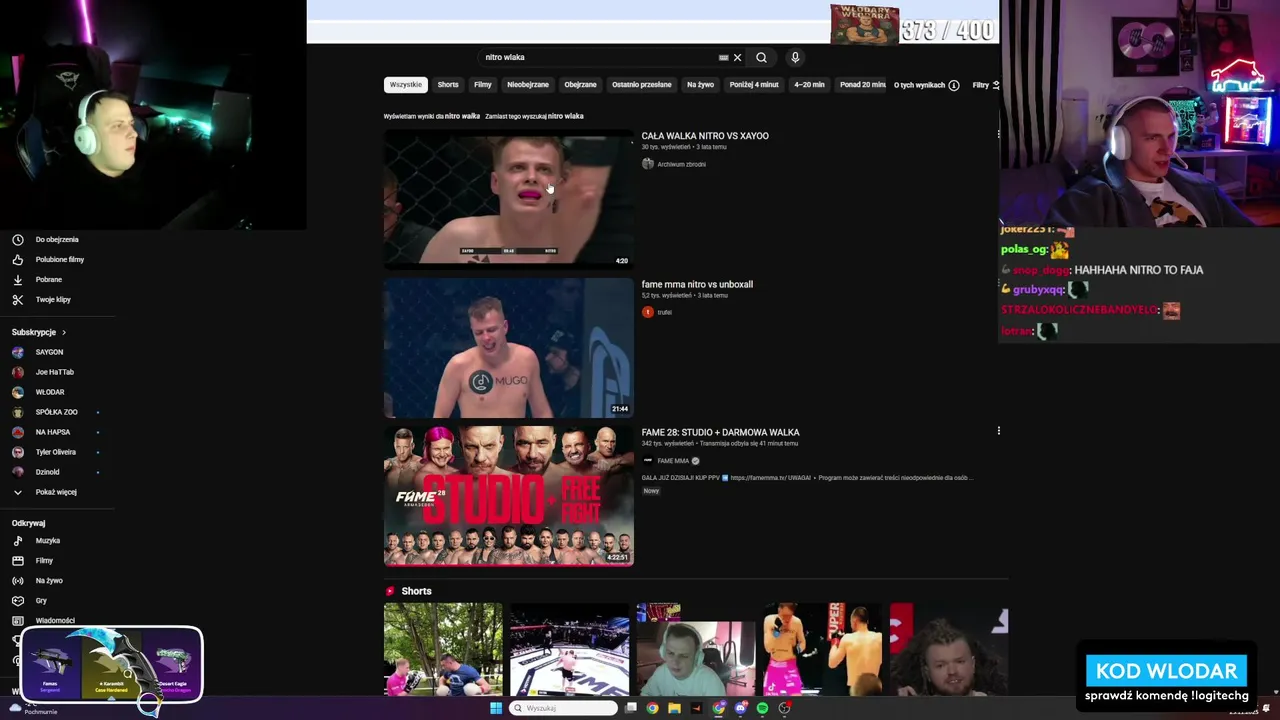Open fame mma nitro vs unboxall title
Viewport: 1280px width, 720px height.
click(x=697, y=284)
